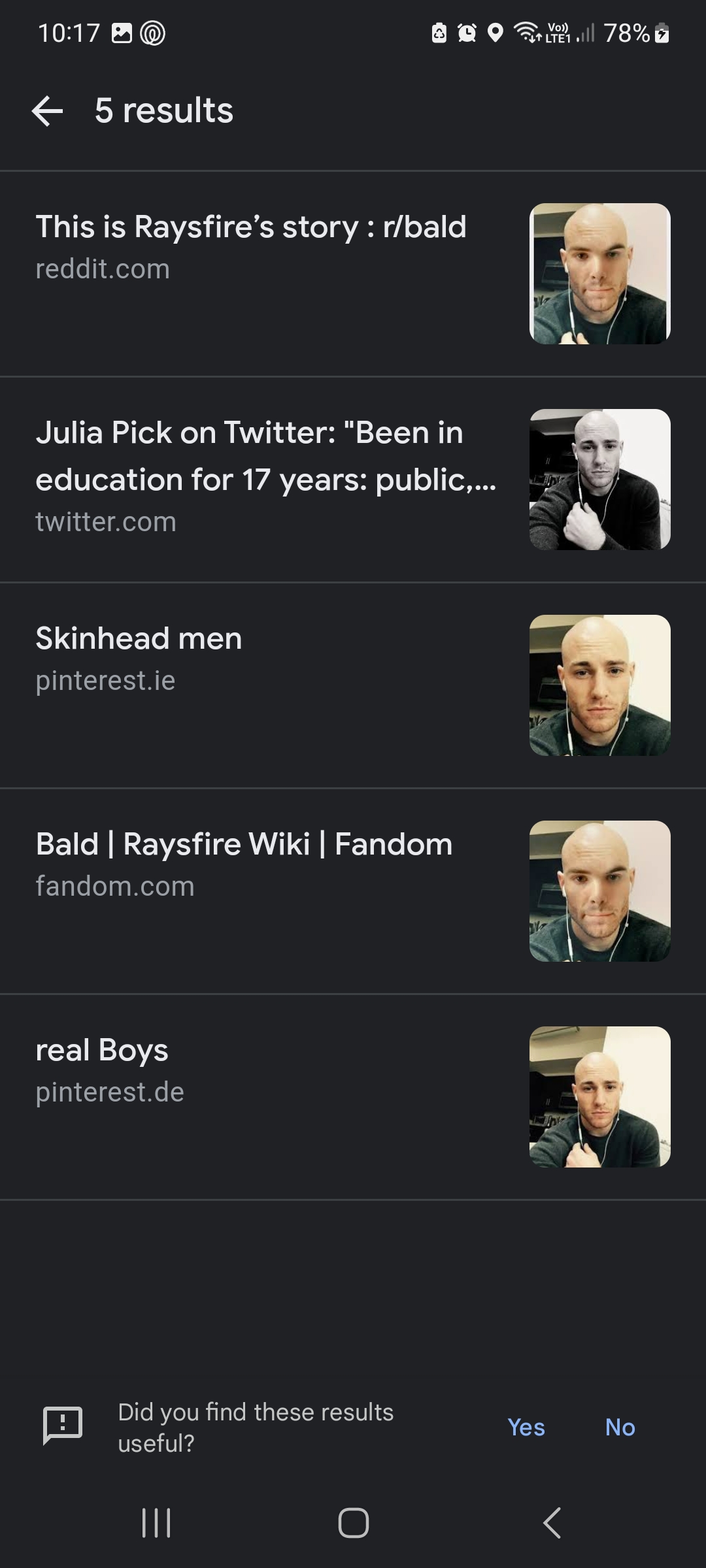This screenshot has height=1568, width=706.
Task: Tap the fandom.com result thumbnail
Action: click(x=600, y=891)
